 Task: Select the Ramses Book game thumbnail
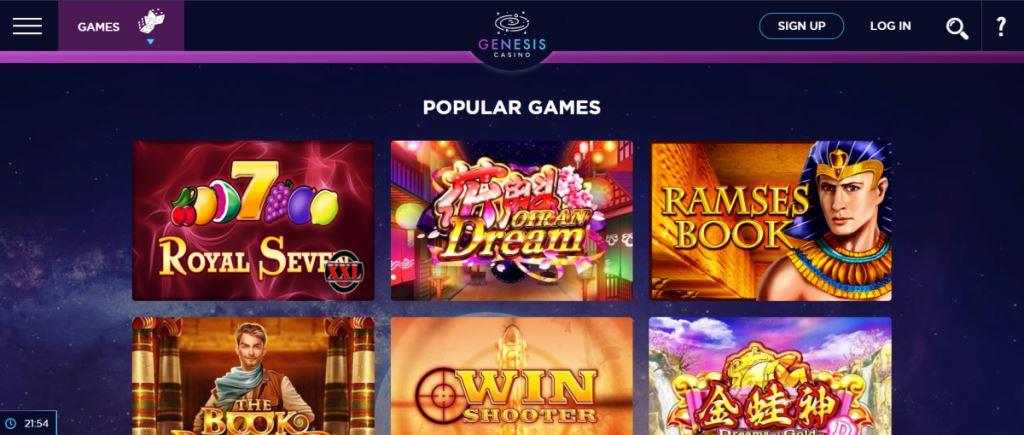click(x=771, y=221)
